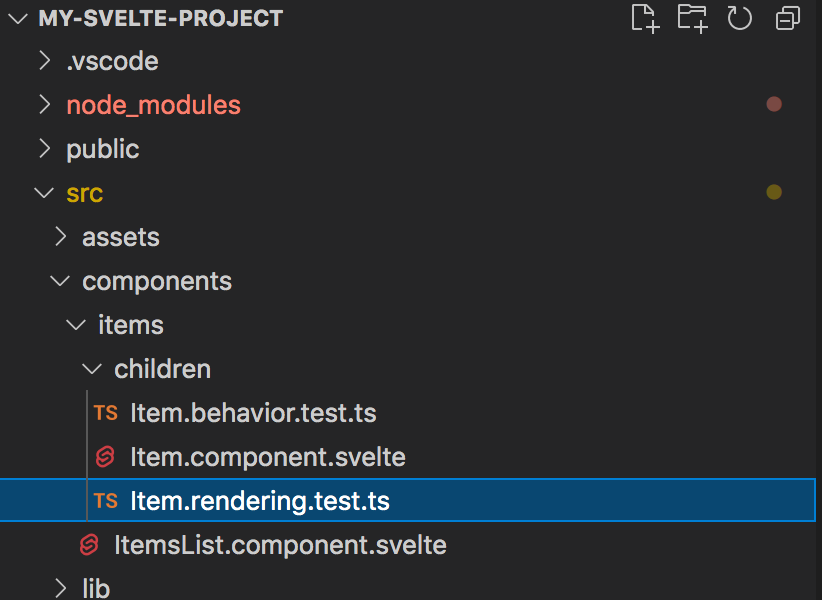Open Item.behavior.test.ts file
Viewport: 822px width, 600px height.
(x=253, y=413)
